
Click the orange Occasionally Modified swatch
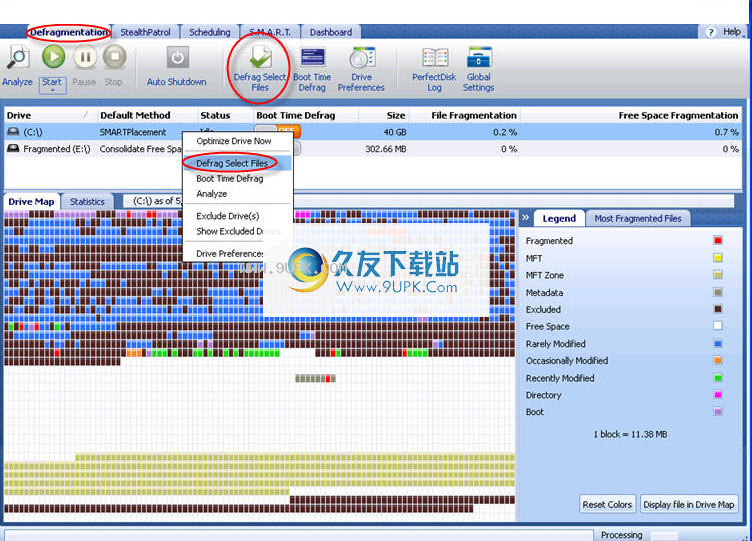pyautogui.click(x=717, y=360)
